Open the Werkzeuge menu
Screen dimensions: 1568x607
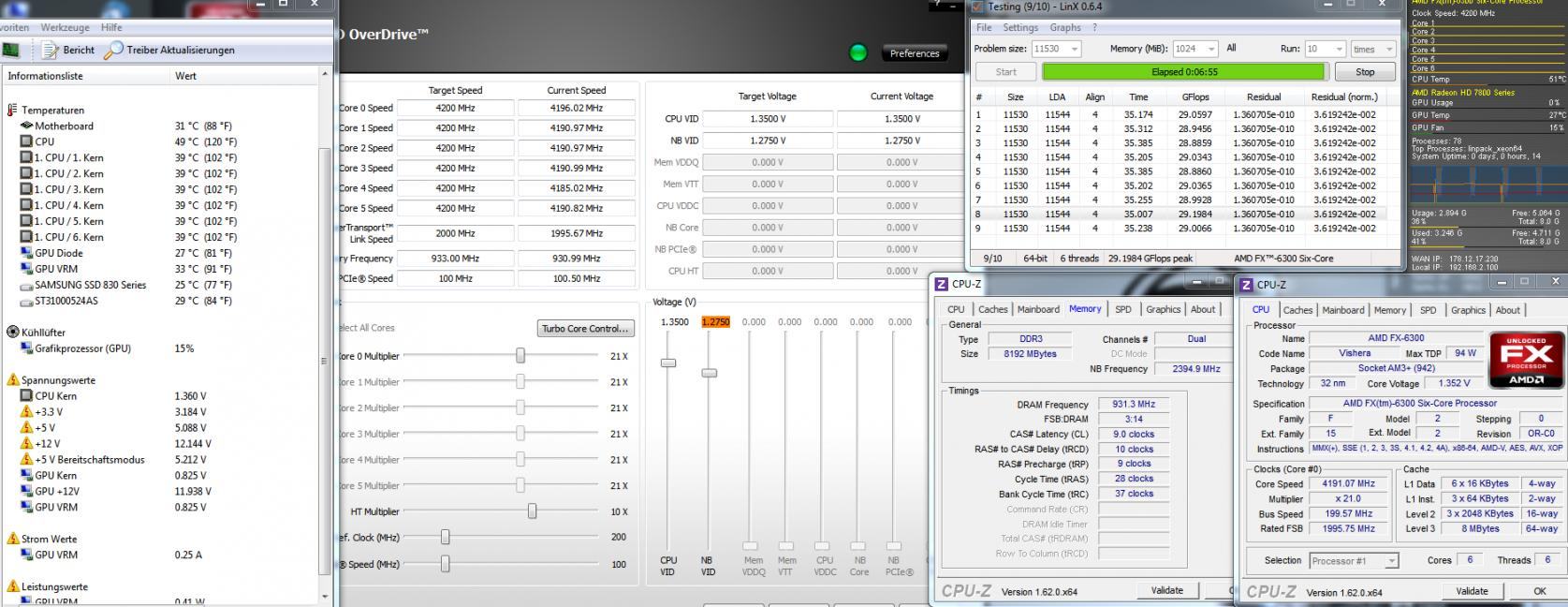coord(65,28)
